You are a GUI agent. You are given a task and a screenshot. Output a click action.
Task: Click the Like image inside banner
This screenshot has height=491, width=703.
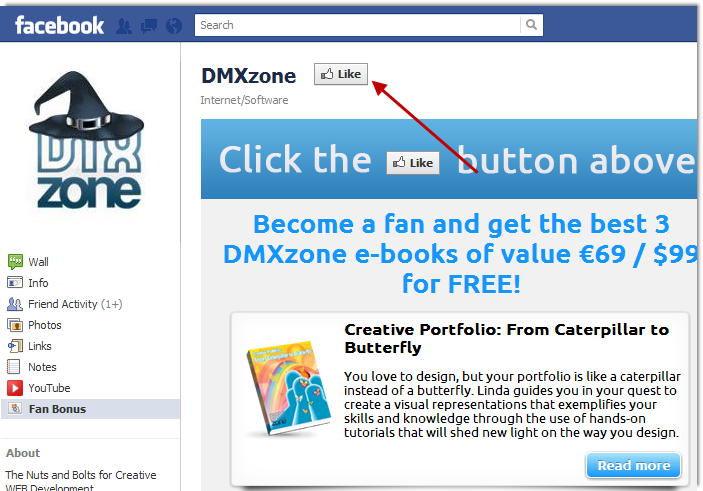413,163
